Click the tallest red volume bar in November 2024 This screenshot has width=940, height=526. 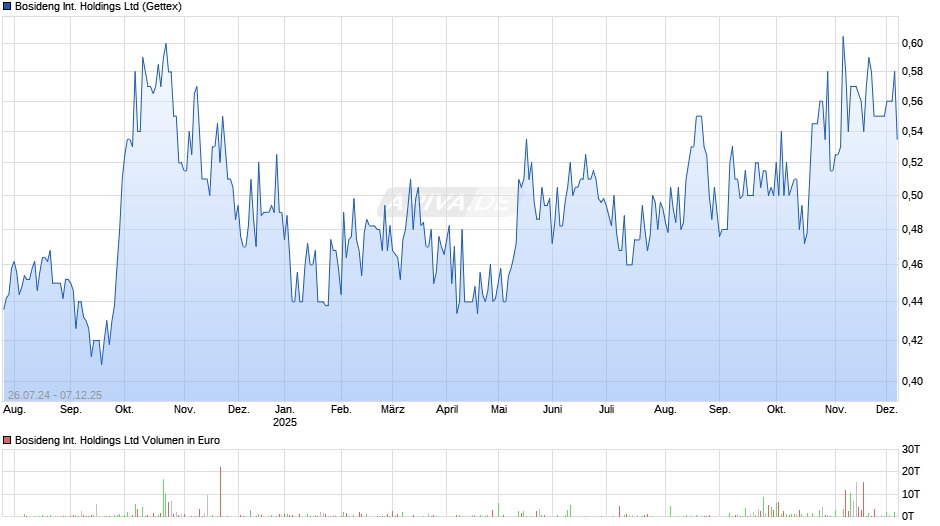pos(221,492)
